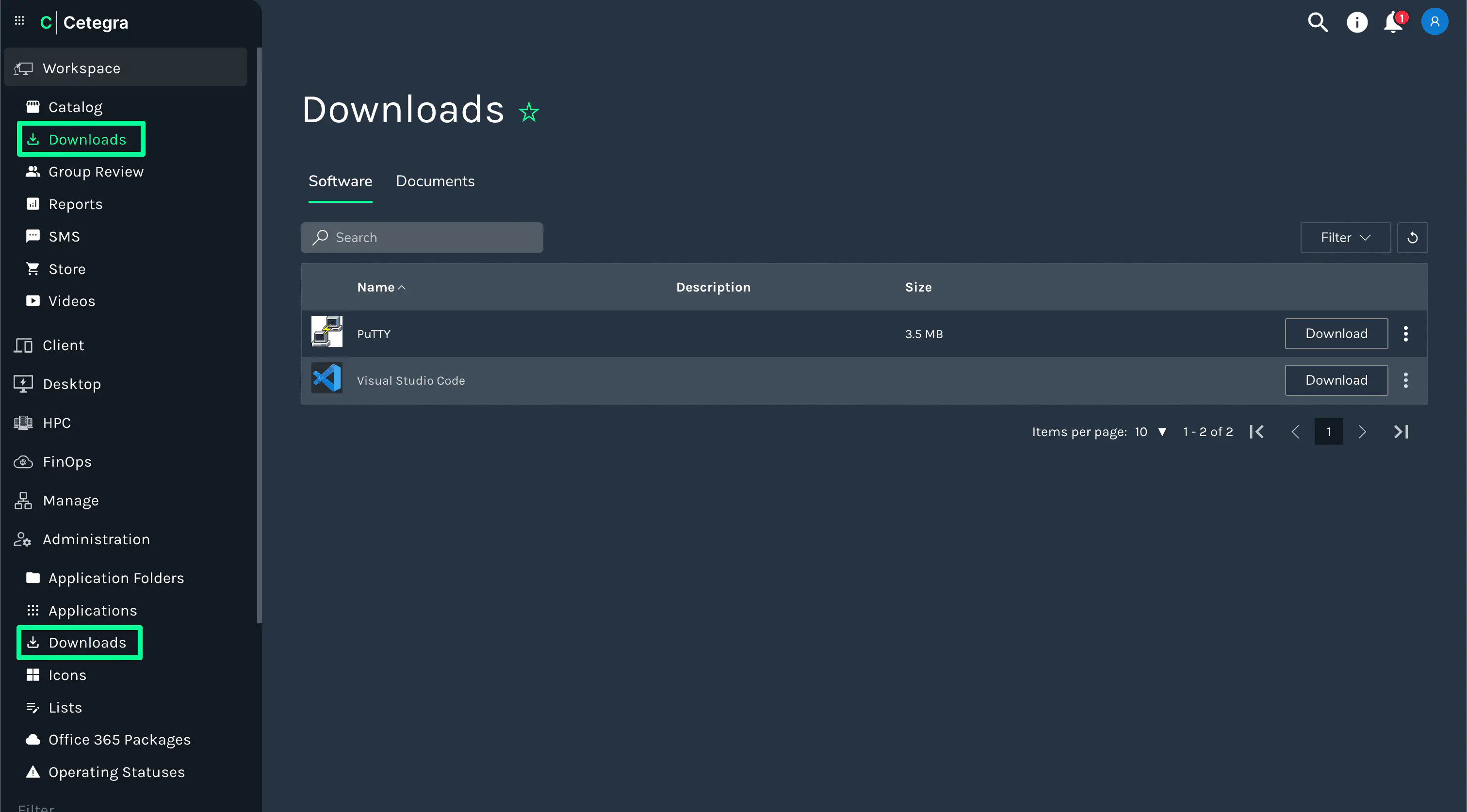This screenshot has width=1467, height=812.
Task: Toggle the favorite star next to Downloads title
Action: (x=528, y=112)
